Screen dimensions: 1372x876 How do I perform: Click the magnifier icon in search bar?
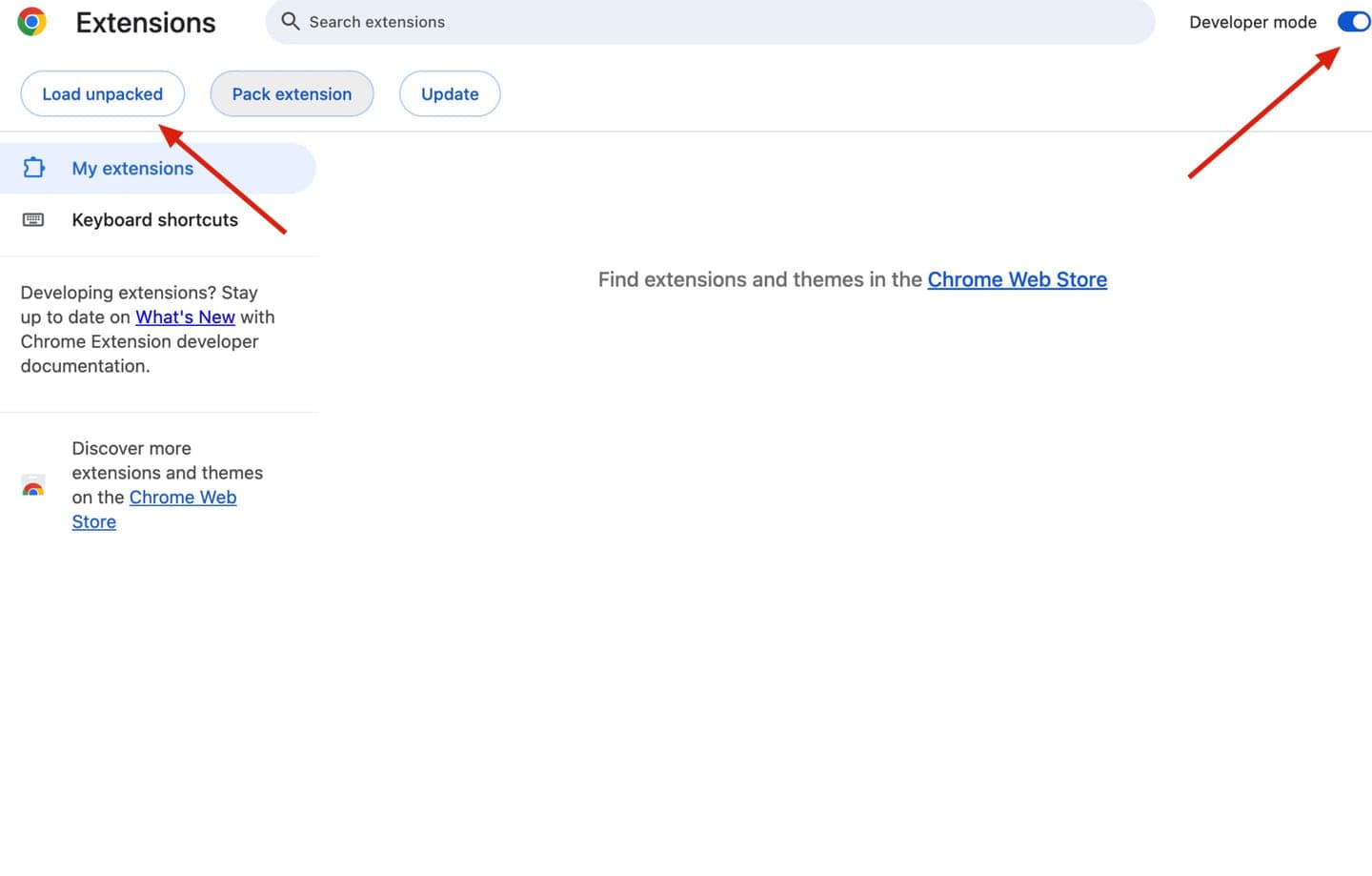coord(290,21)
